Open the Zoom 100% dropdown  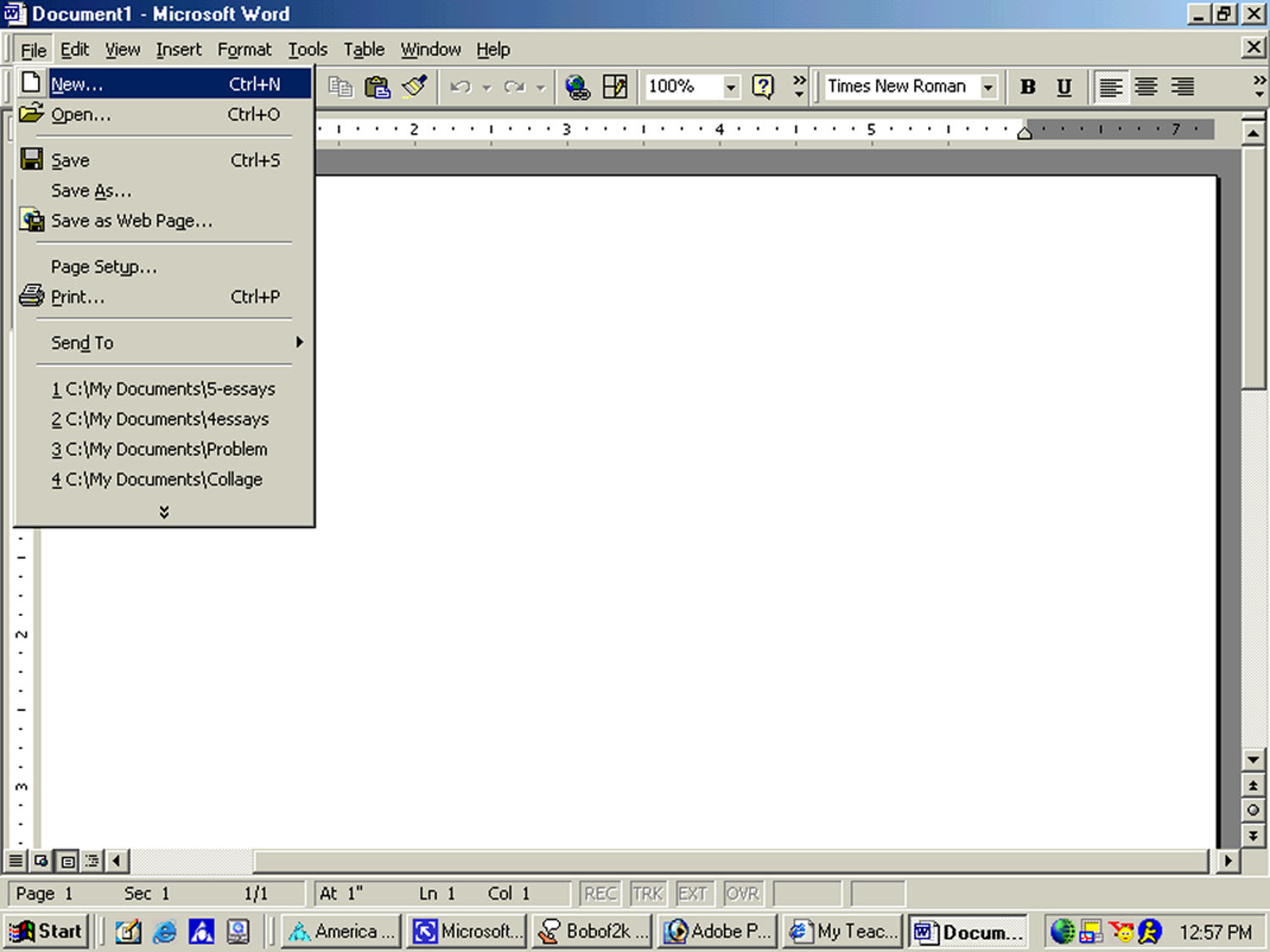(730, 86)
